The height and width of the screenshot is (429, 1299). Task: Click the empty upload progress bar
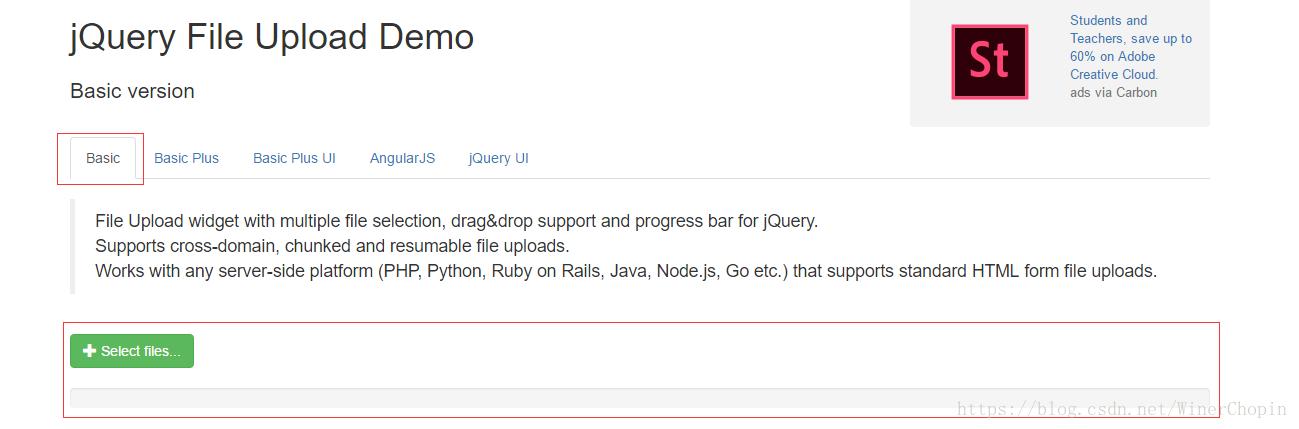[x=640, y=399]
